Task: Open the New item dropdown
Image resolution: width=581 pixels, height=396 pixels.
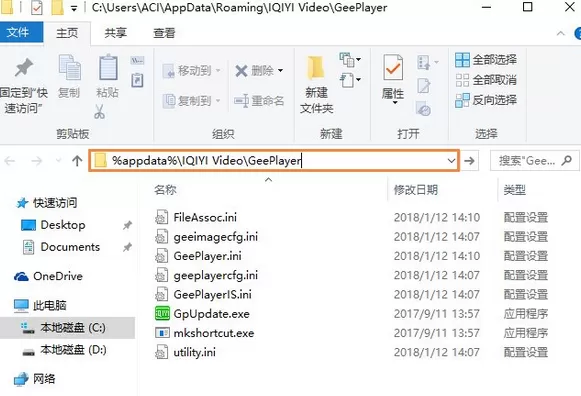Action: 350,60
